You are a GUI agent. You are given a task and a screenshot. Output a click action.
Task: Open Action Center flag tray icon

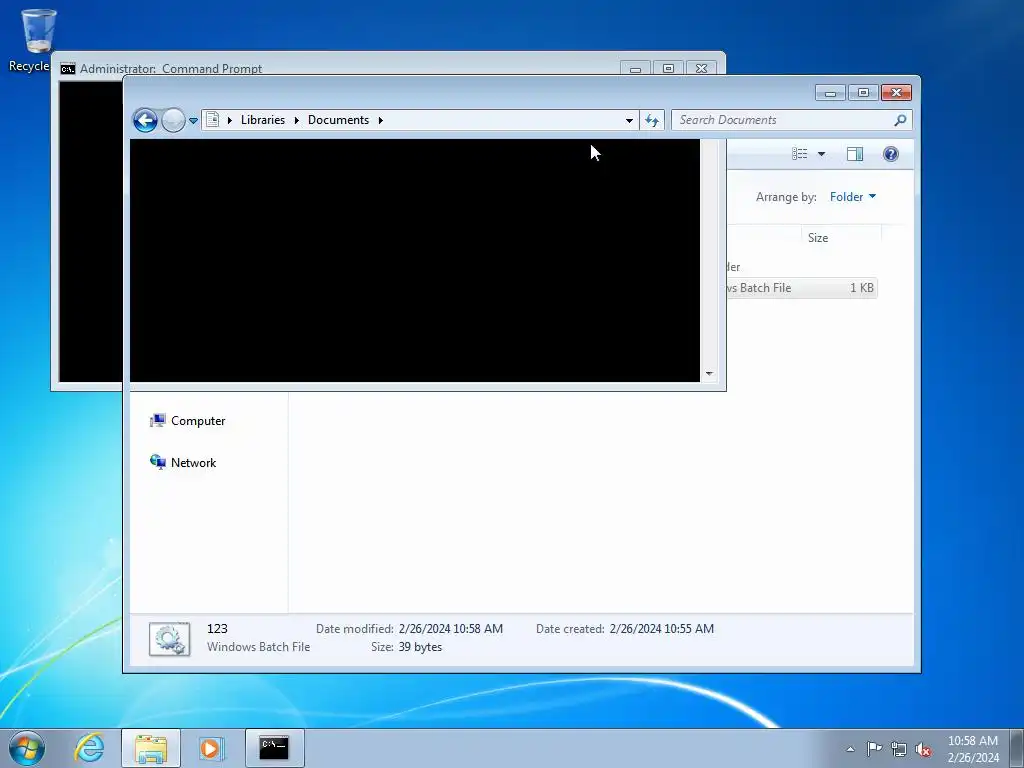click(874, 749)
